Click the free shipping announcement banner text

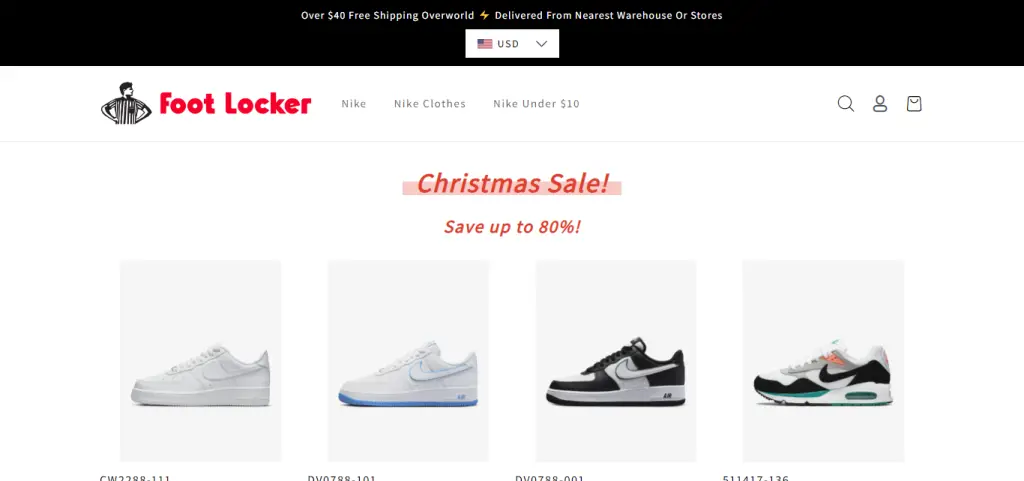pos(512,15)
